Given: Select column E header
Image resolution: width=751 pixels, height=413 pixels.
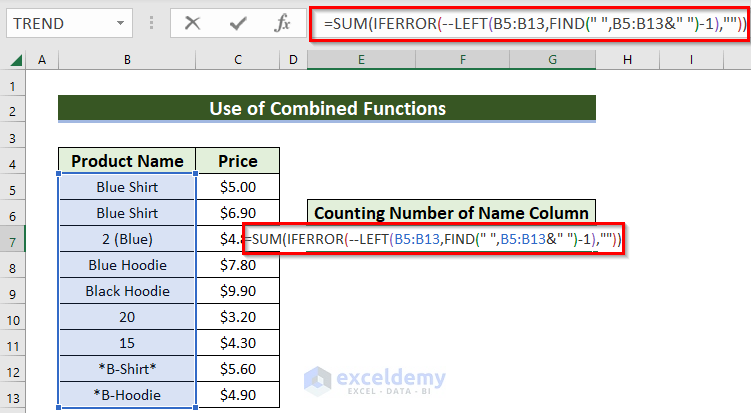Looking at the screenshot, I should point(361,60).
